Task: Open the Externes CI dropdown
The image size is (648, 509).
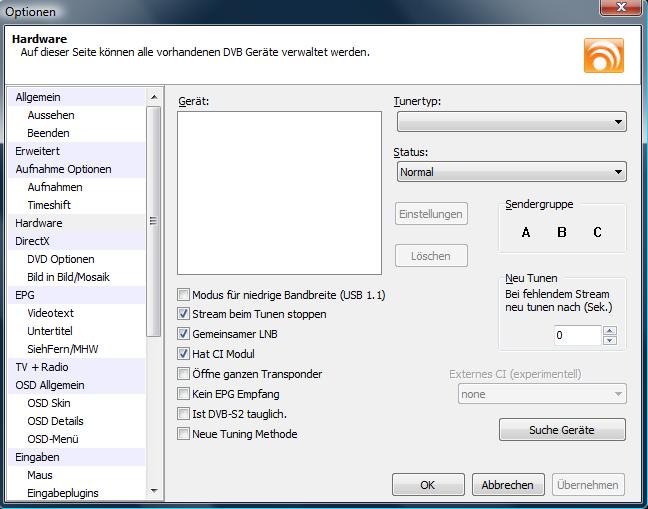Action: click(541, 394)
